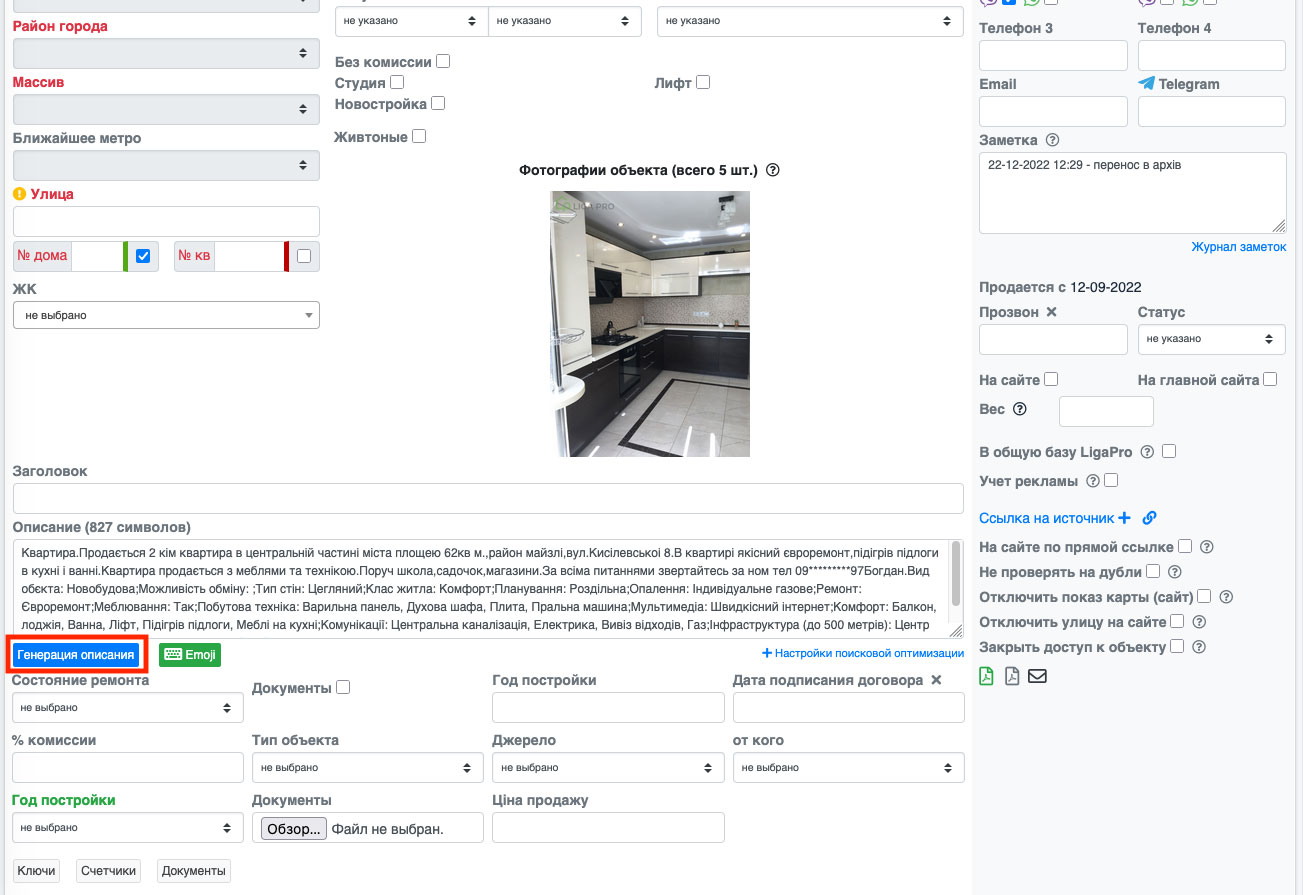1303x895 pixels.
Task: Open the Журнал заметок link
Action: [1238, 247]
